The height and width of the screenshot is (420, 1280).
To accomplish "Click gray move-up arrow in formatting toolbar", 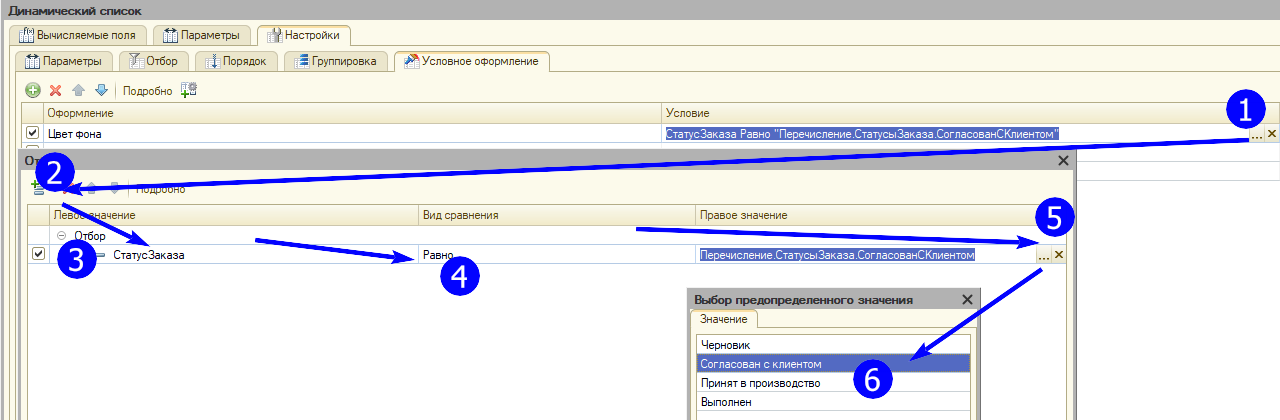I will pos(79,90).
